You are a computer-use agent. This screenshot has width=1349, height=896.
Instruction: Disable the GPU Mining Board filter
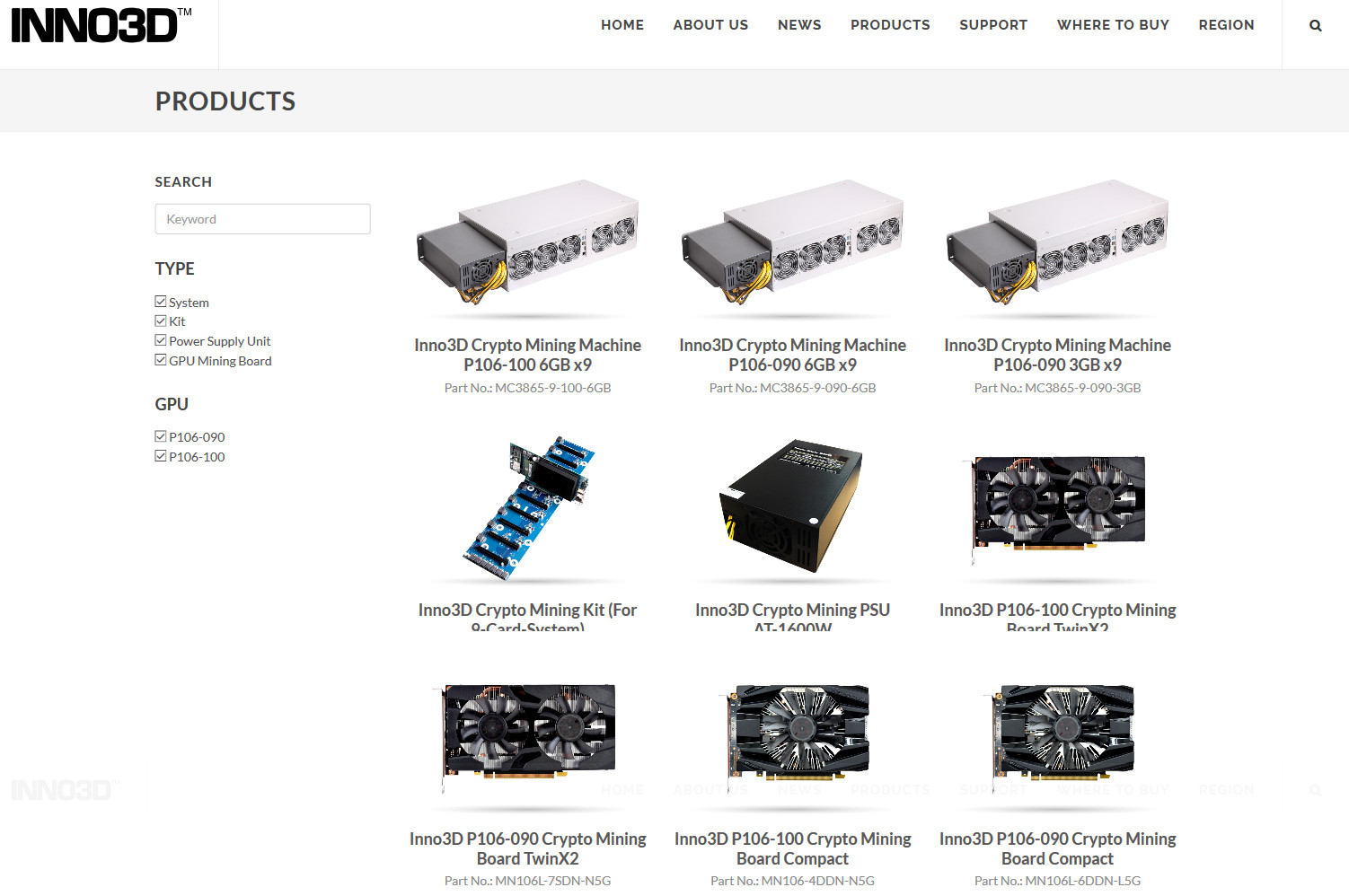(x=161, y=360)
